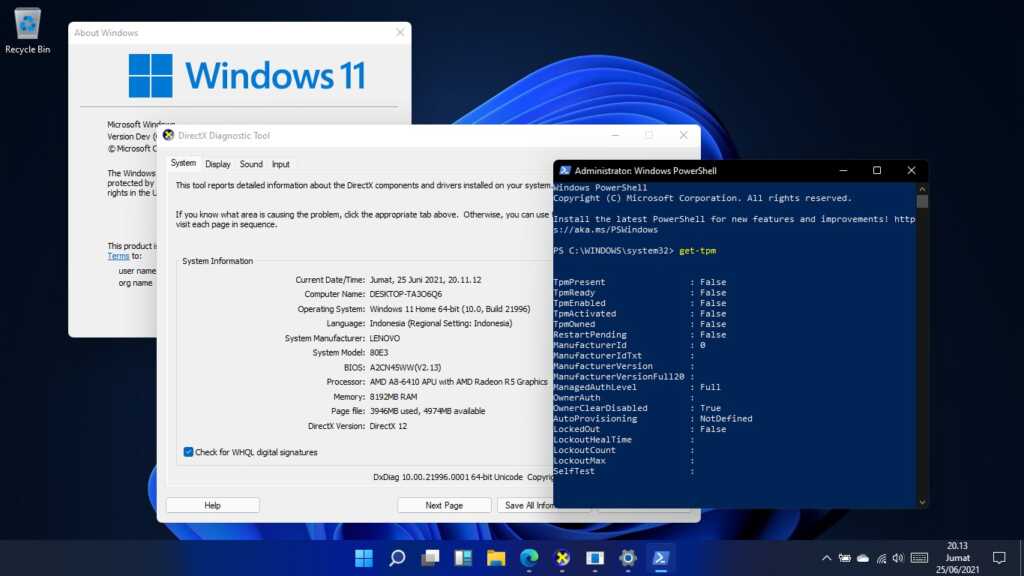Image resolution: width=1024 pixels, height=576 pixels.
Task: Launch Microsoft Edge from the taskbar
Action: click(529, 558)
